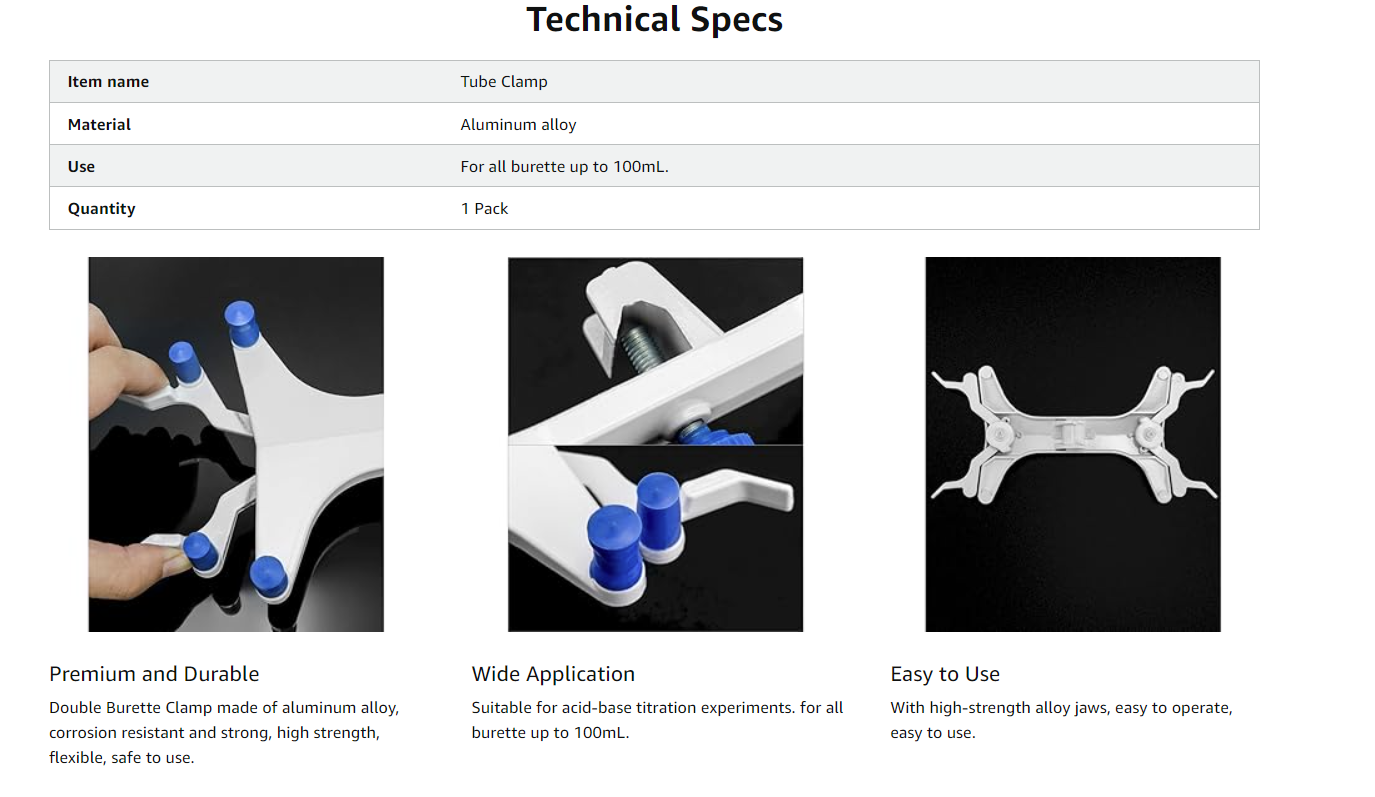This screenshot has width=1375, height=797.
Task: Select the 1 Pack value
Action: (484, 209)
